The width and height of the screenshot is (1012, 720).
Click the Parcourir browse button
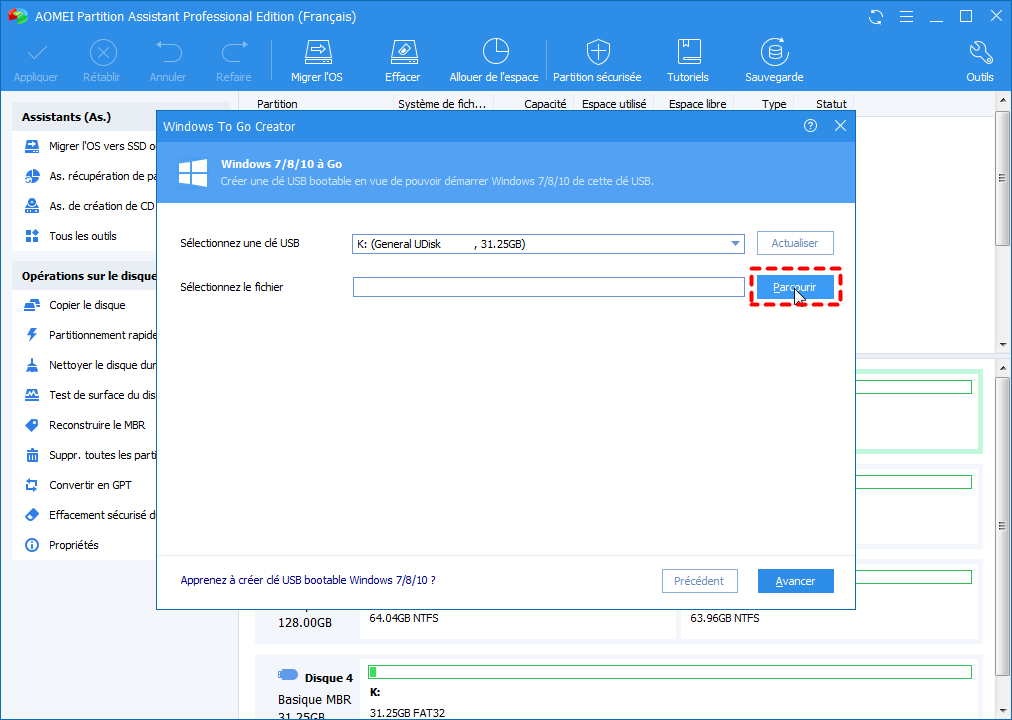[x=795, y=287]
